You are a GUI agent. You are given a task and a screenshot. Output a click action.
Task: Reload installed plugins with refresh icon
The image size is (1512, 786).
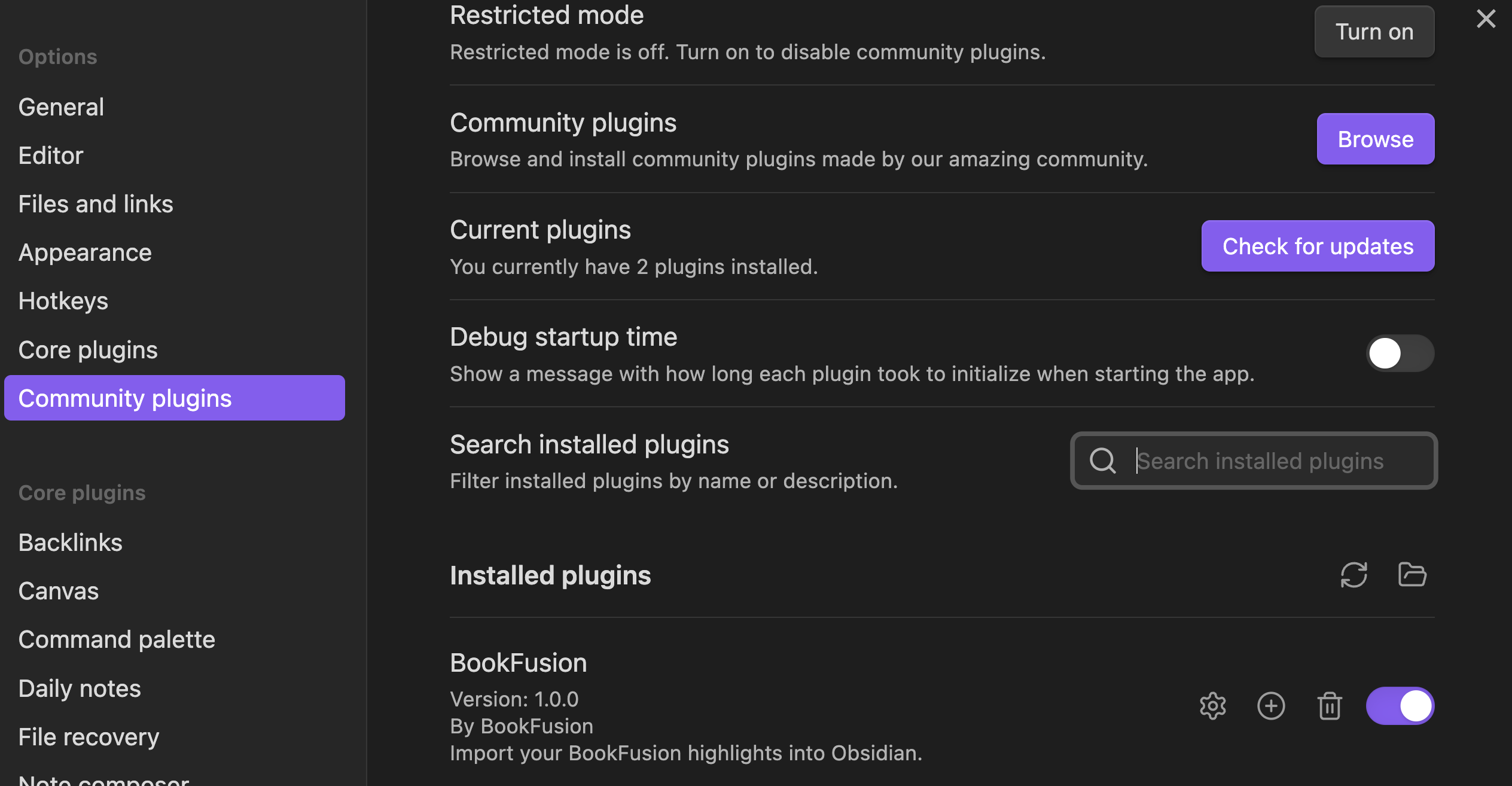coord(1354,575)
